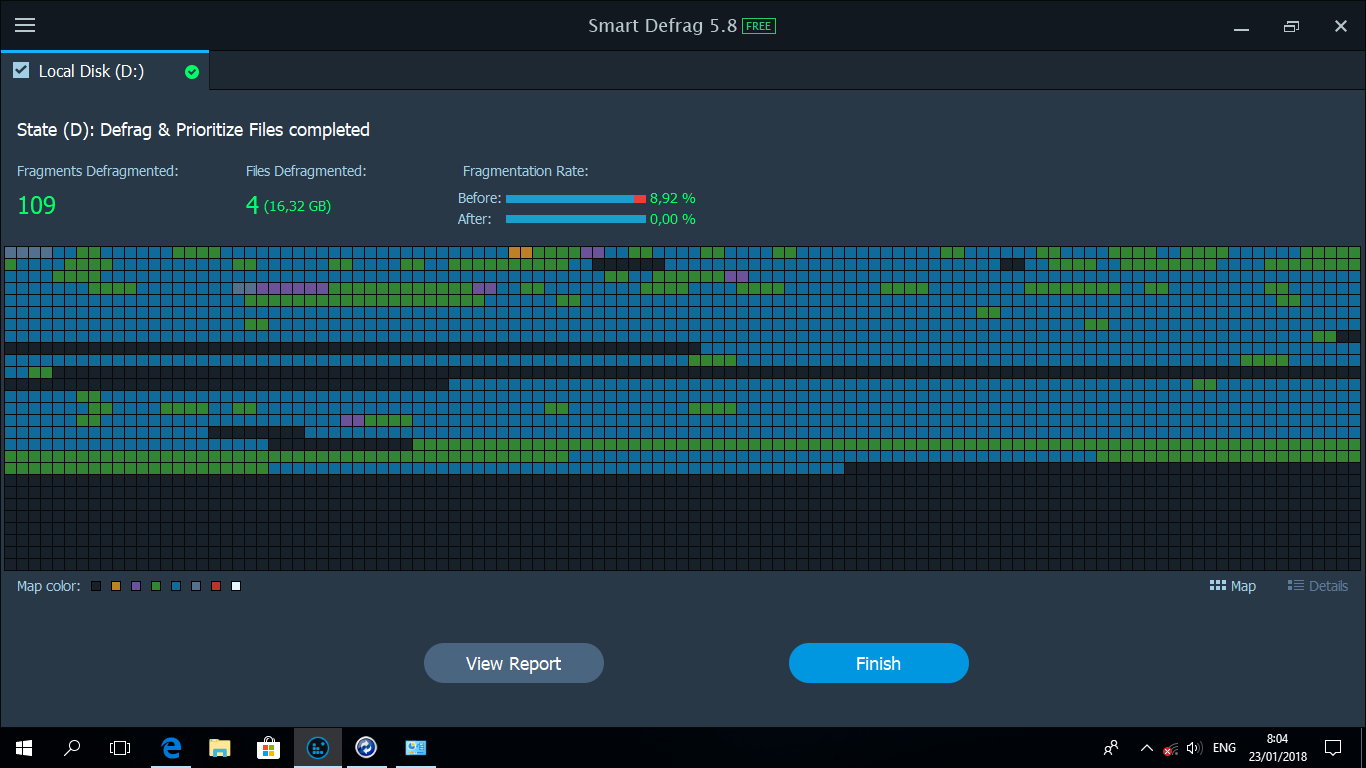The height and width of the screenshot is (768, 1366).
Task: Open the Start menu
Action: [22, 747]
